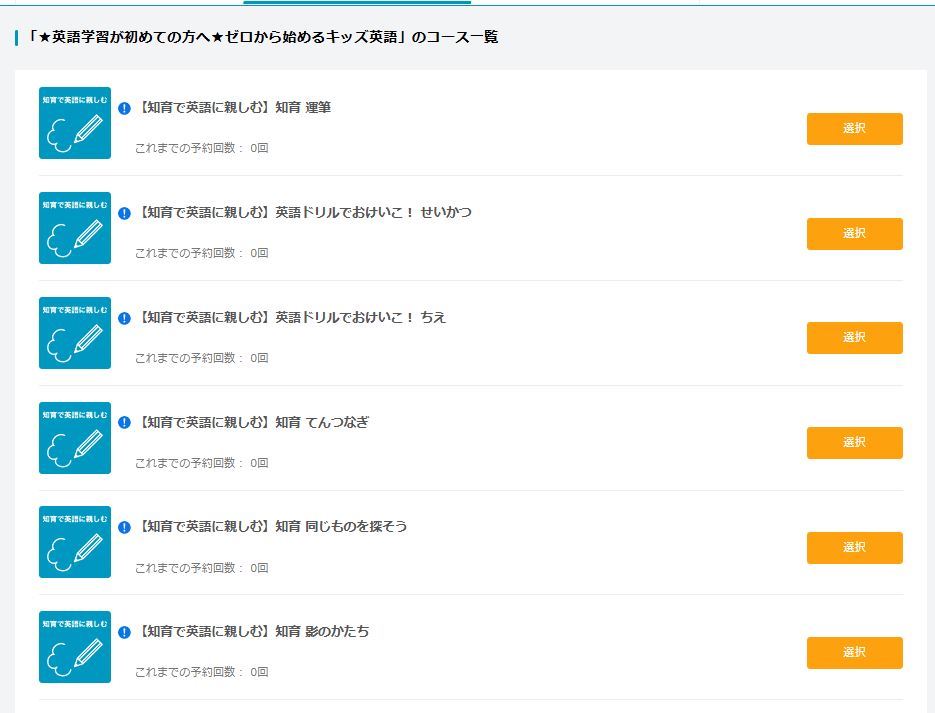Choose 選択 for 知育 てんつなぎ course
Screen dimensions: 935x713
point(854,443)
